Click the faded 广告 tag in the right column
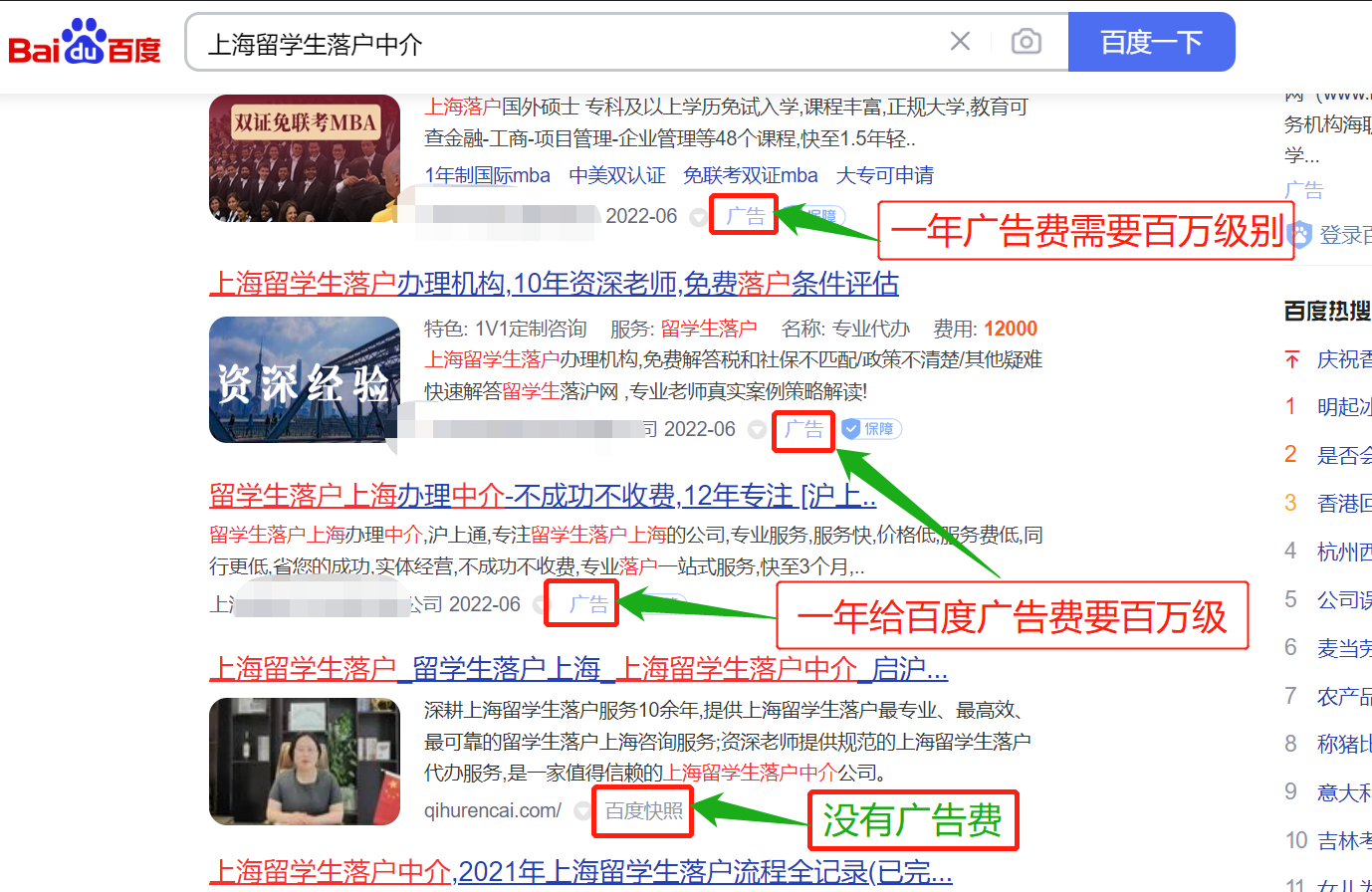 tap(1303, 190)
